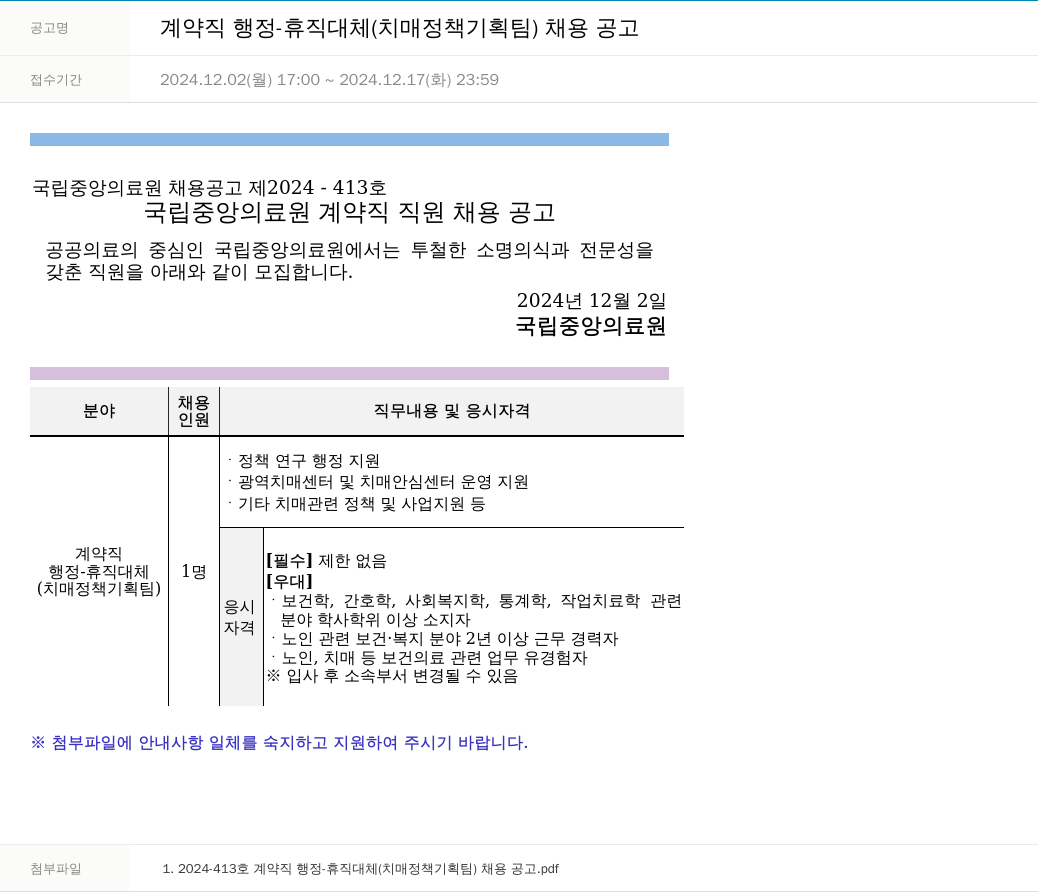Click the 접수기간 label
The image size is (1038, 893).
[x=56, y=79]
